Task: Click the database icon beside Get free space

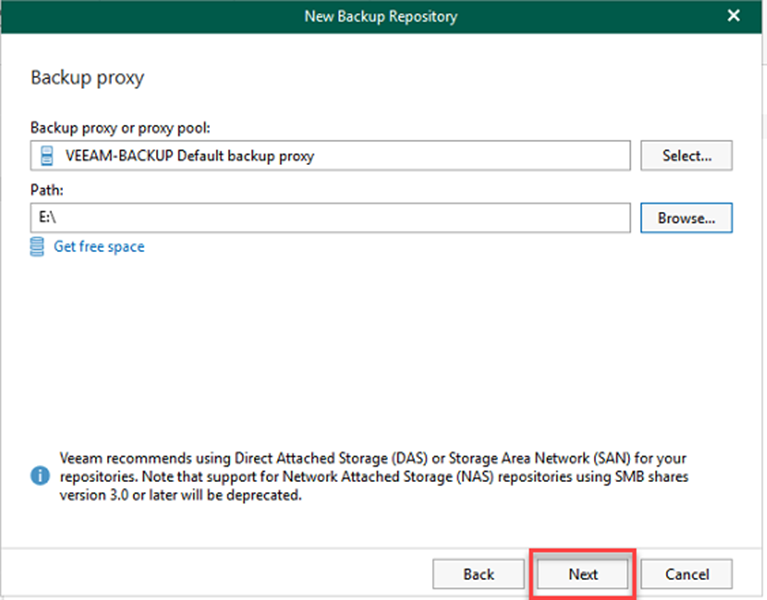Action: (39, 246)
